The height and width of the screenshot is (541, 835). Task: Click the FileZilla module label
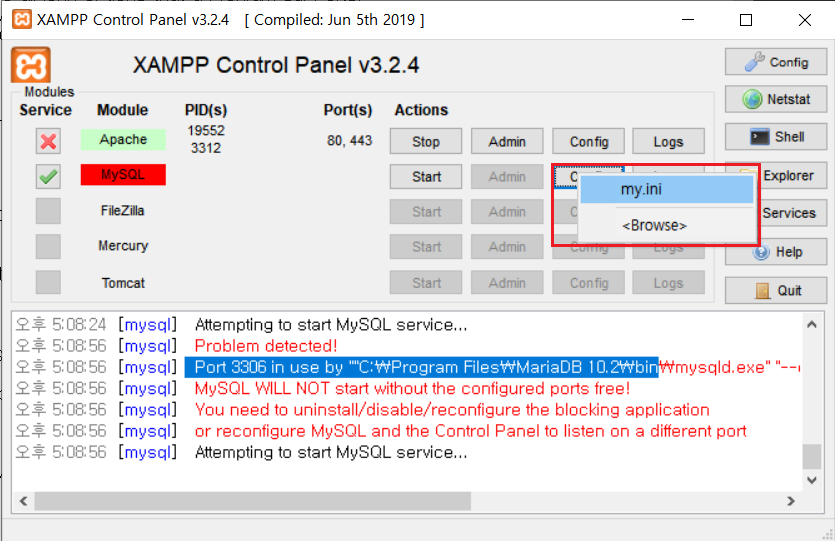point(122,211)
